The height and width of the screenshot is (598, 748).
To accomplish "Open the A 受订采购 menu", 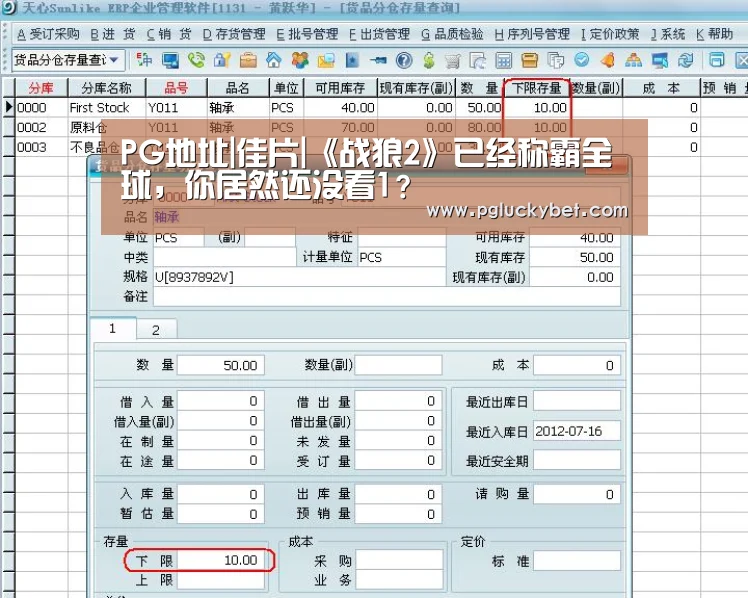I will [x=48, y=34].
